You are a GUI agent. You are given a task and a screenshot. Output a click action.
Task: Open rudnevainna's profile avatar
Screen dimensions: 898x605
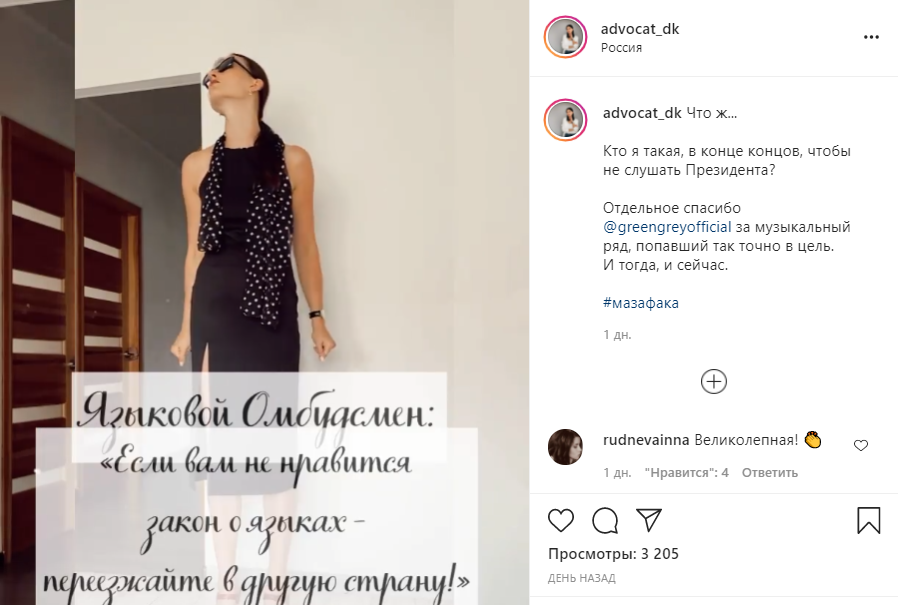[x=565, y=446]
